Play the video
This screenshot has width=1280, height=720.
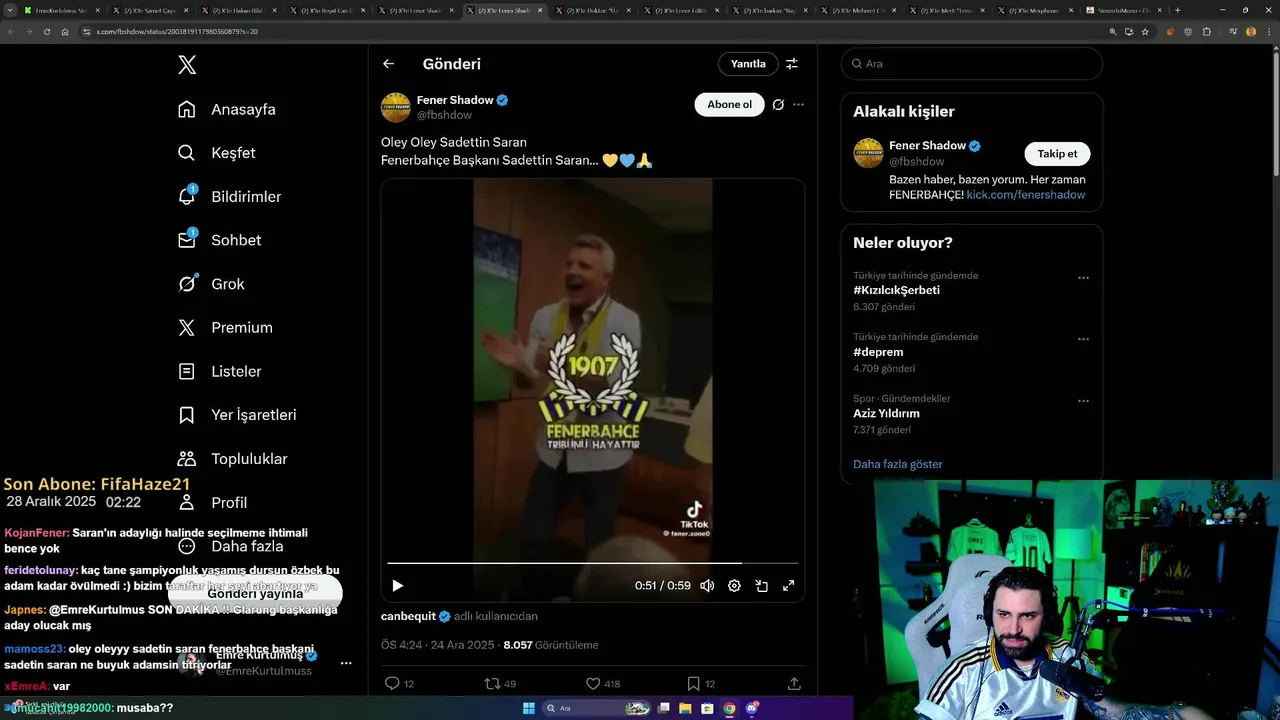pos(397,586)
